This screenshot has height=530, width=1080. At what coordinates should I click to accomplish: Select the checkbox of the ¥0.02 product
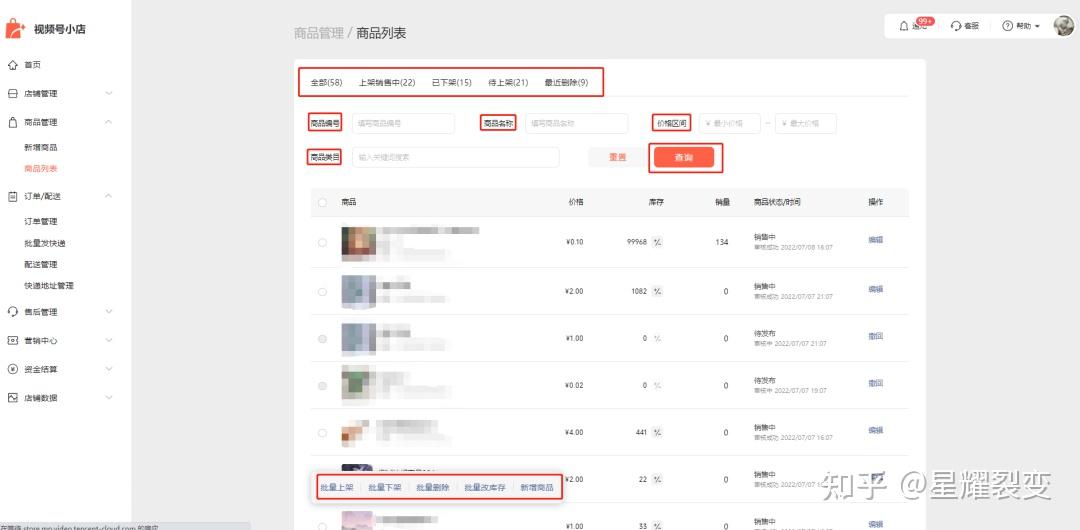322,386
